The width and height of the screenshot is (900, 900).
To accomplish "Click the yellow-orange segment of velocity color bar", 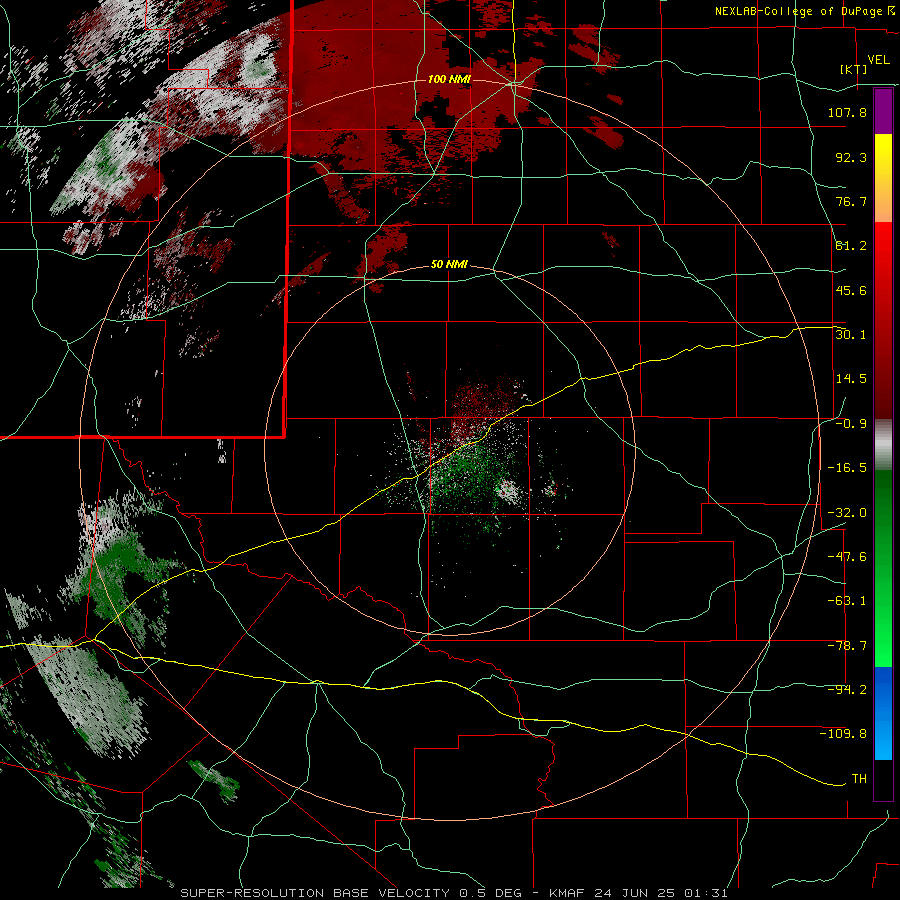I will click(883, 179).
